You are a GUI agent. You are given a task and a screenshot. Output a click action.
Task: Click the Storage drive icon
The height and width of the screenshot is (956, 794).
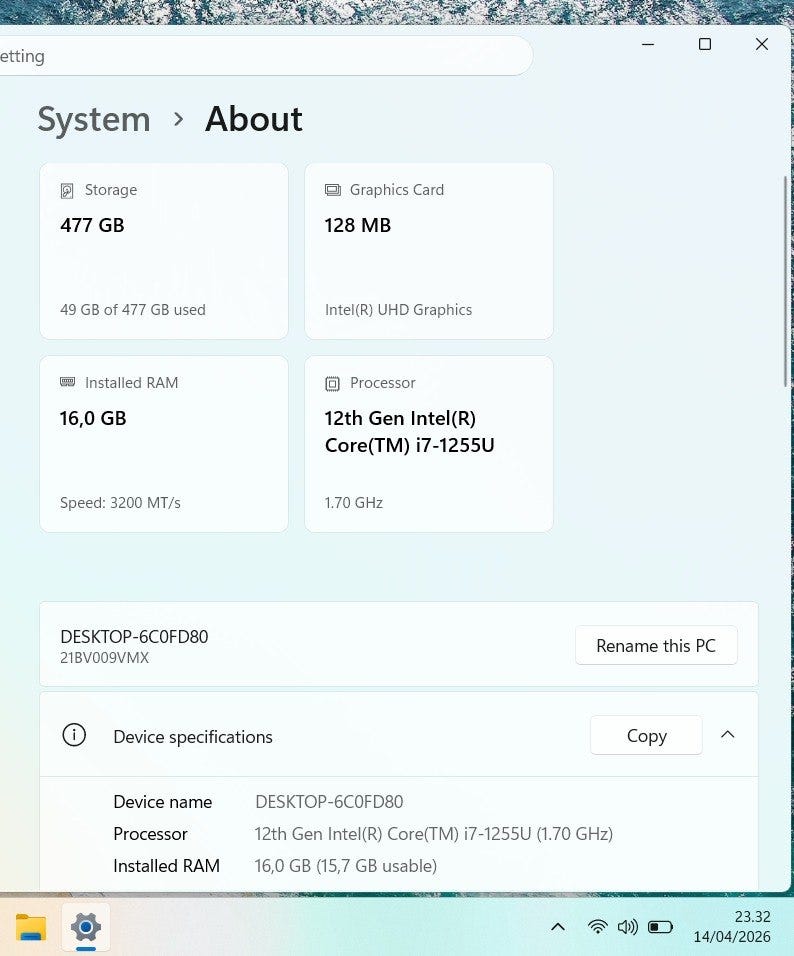[x=67, y=190]
